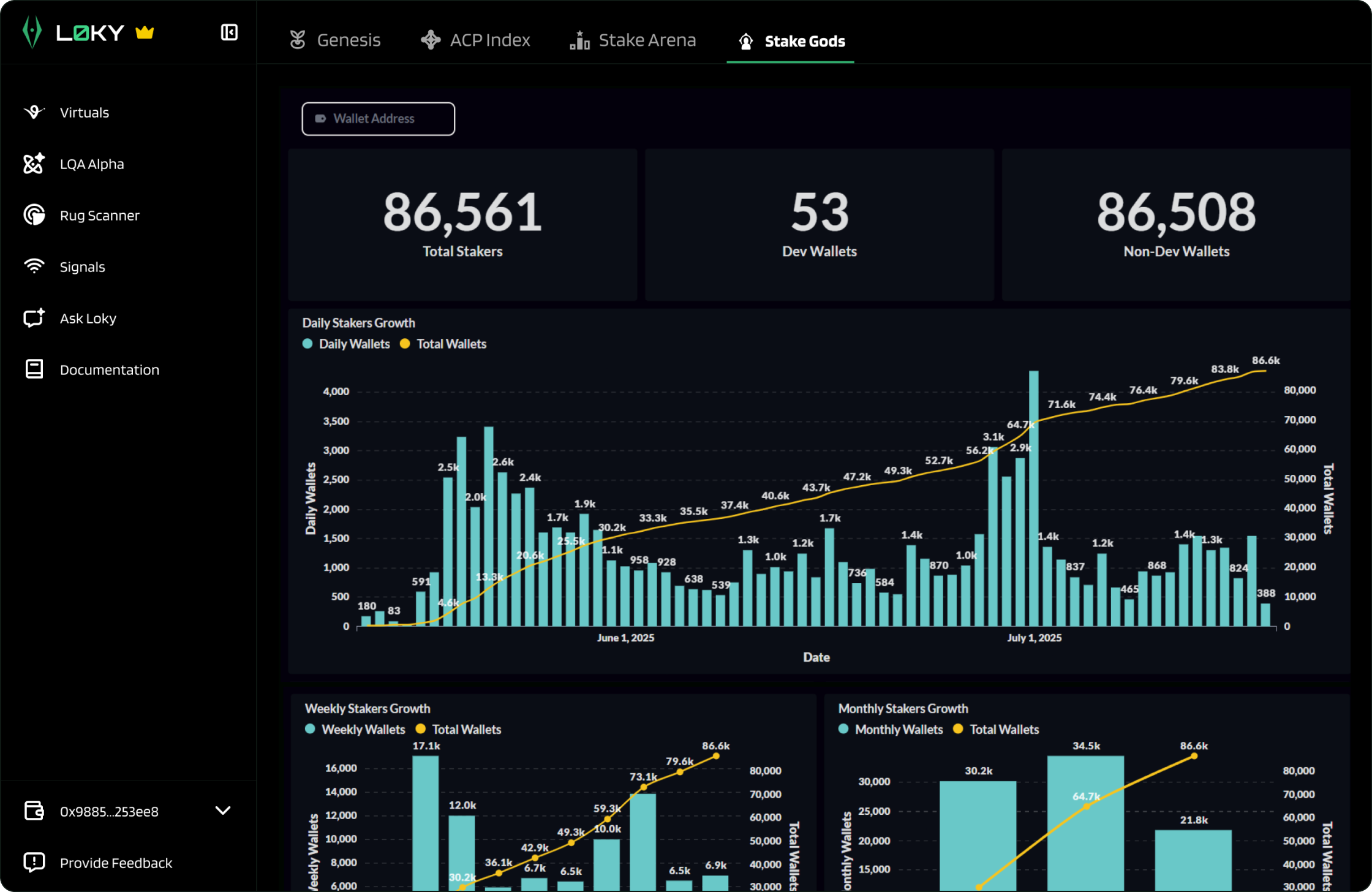Click the 86,561 Total Stakers card

[462, 224]
